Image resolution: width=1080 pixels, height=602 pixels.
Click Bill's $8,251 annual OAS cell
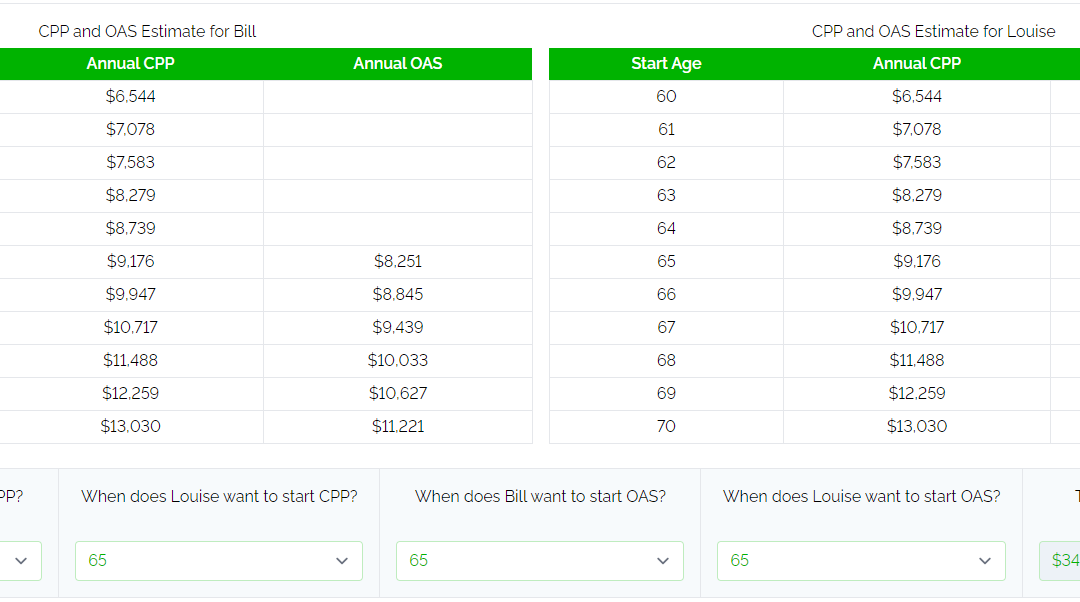(397, 262)
